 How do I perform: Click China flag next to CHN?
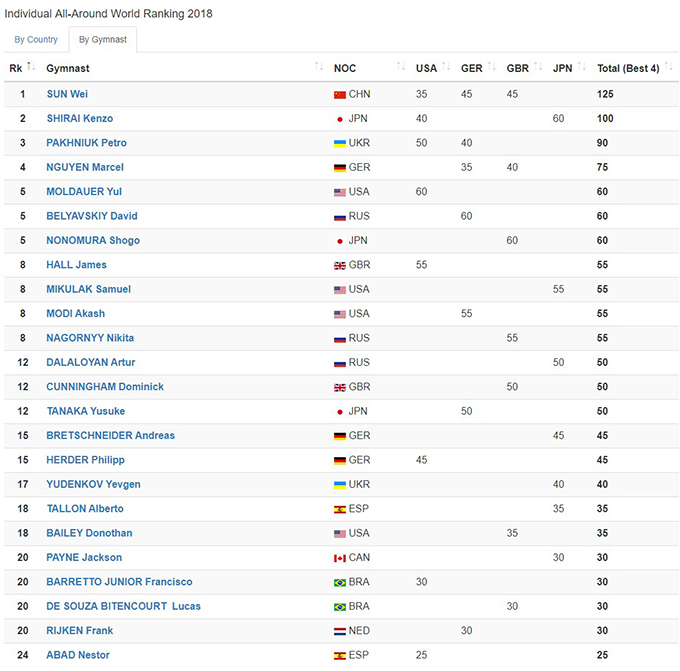(x=340, y=94)
